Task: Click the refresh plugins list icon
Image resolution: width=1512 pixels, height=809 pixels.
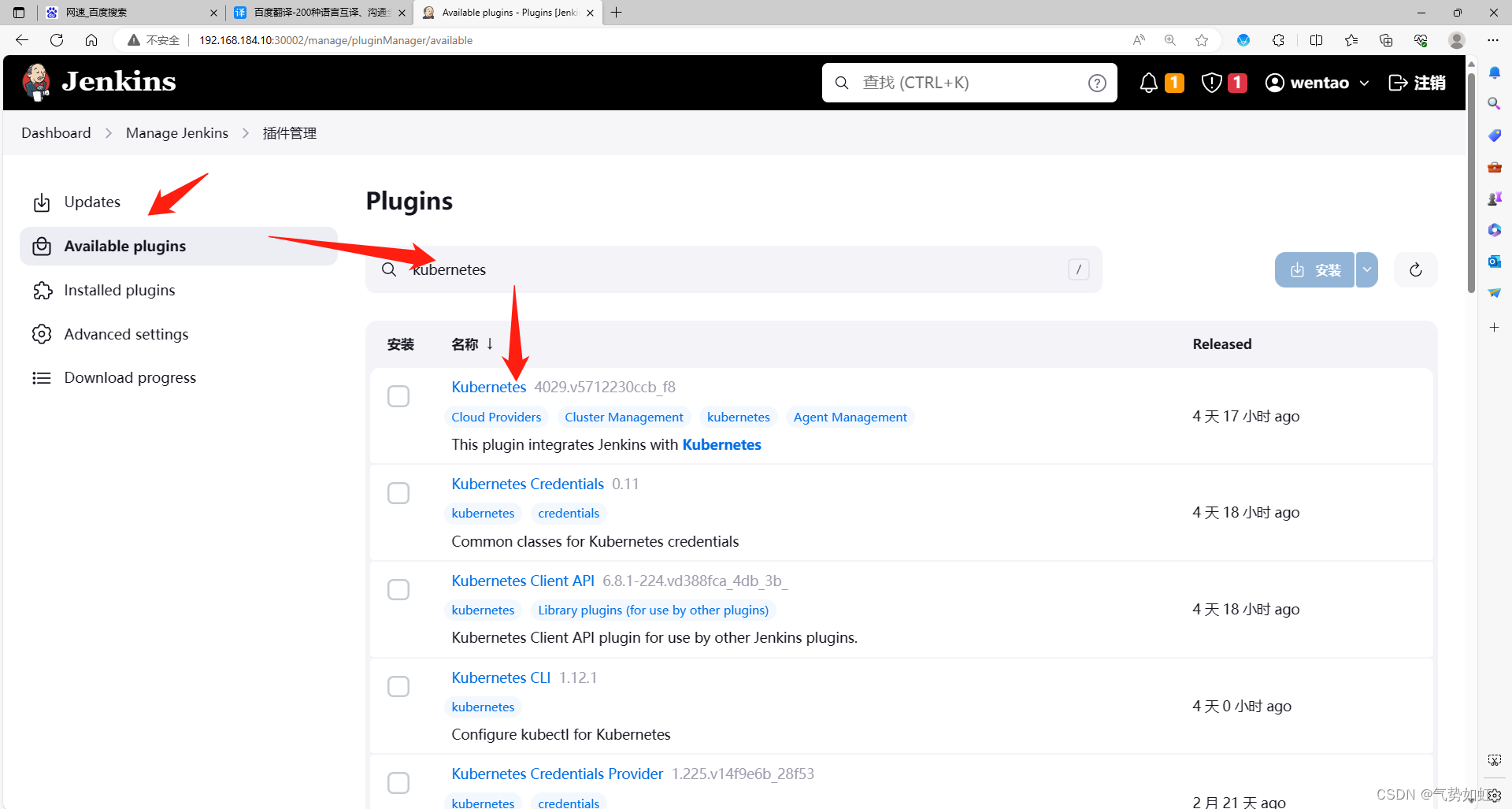Action: coord(1416,270)
